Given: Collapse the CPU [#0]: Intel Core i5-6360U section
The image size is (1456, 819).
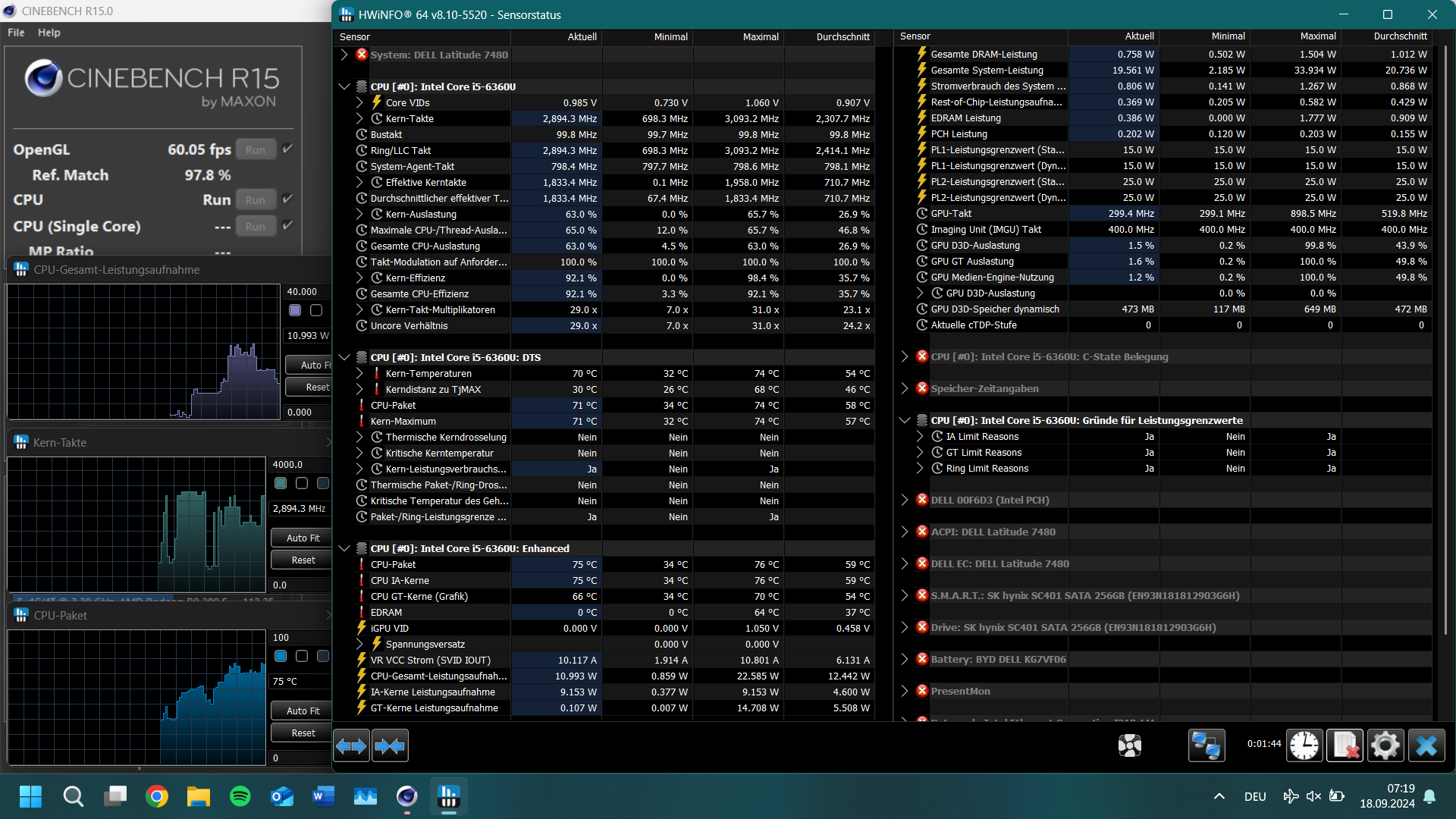Looking at the screenshot, I should [x=344, y=86].
